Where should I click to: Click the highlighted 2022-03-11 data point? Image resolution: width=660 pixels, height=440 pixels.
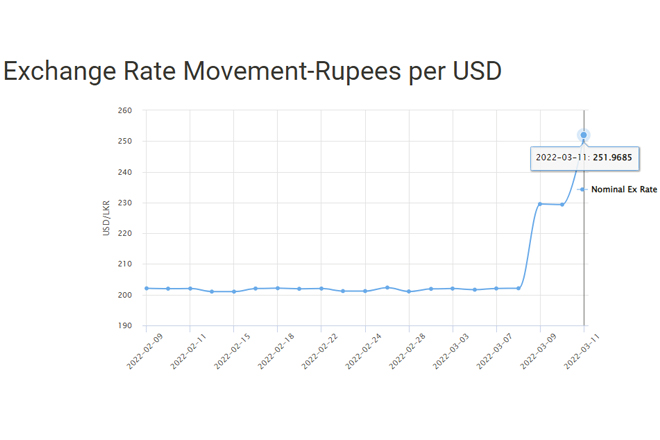pos(584,135)
